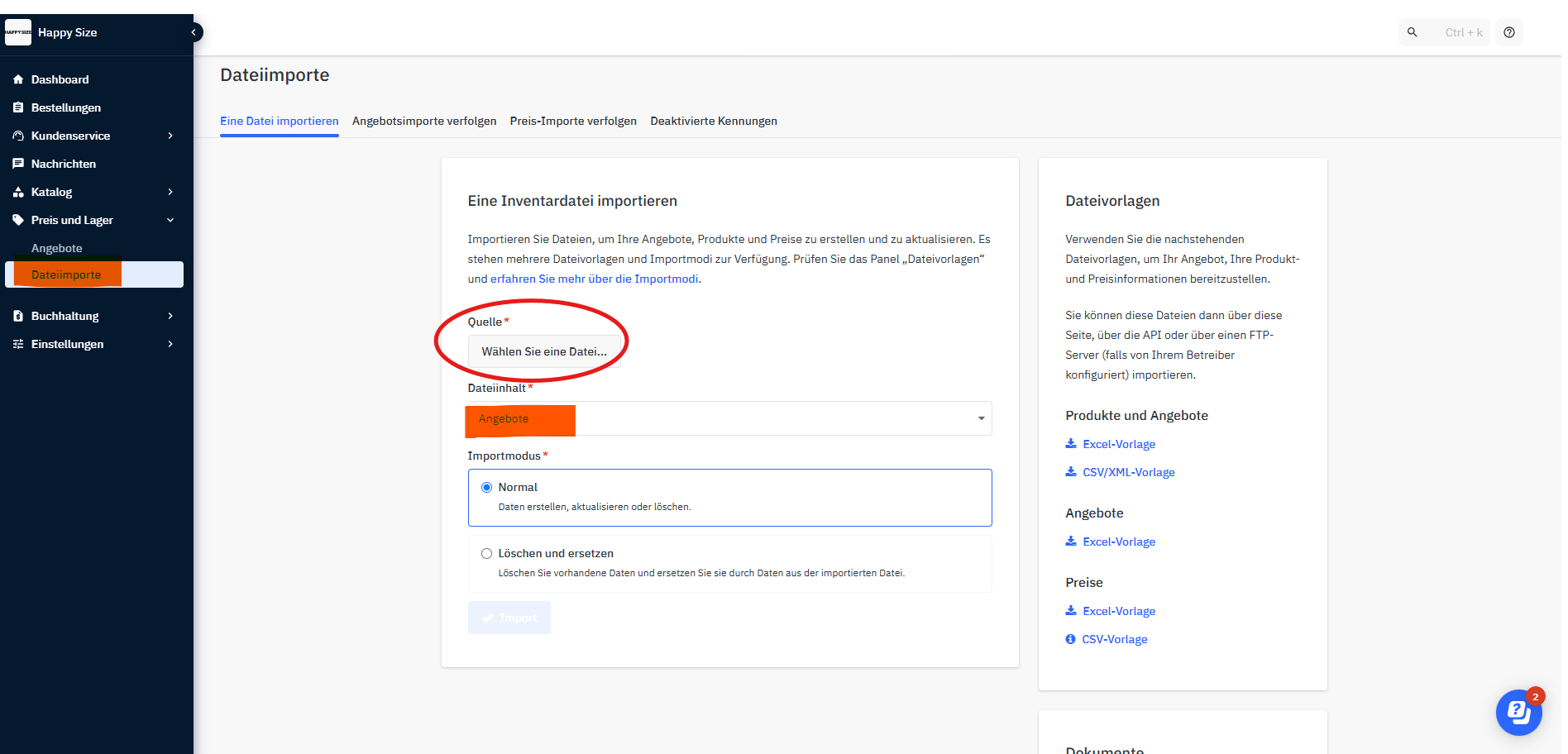Switch to Angebotsimporte verfolgen tab

(424, 121)
